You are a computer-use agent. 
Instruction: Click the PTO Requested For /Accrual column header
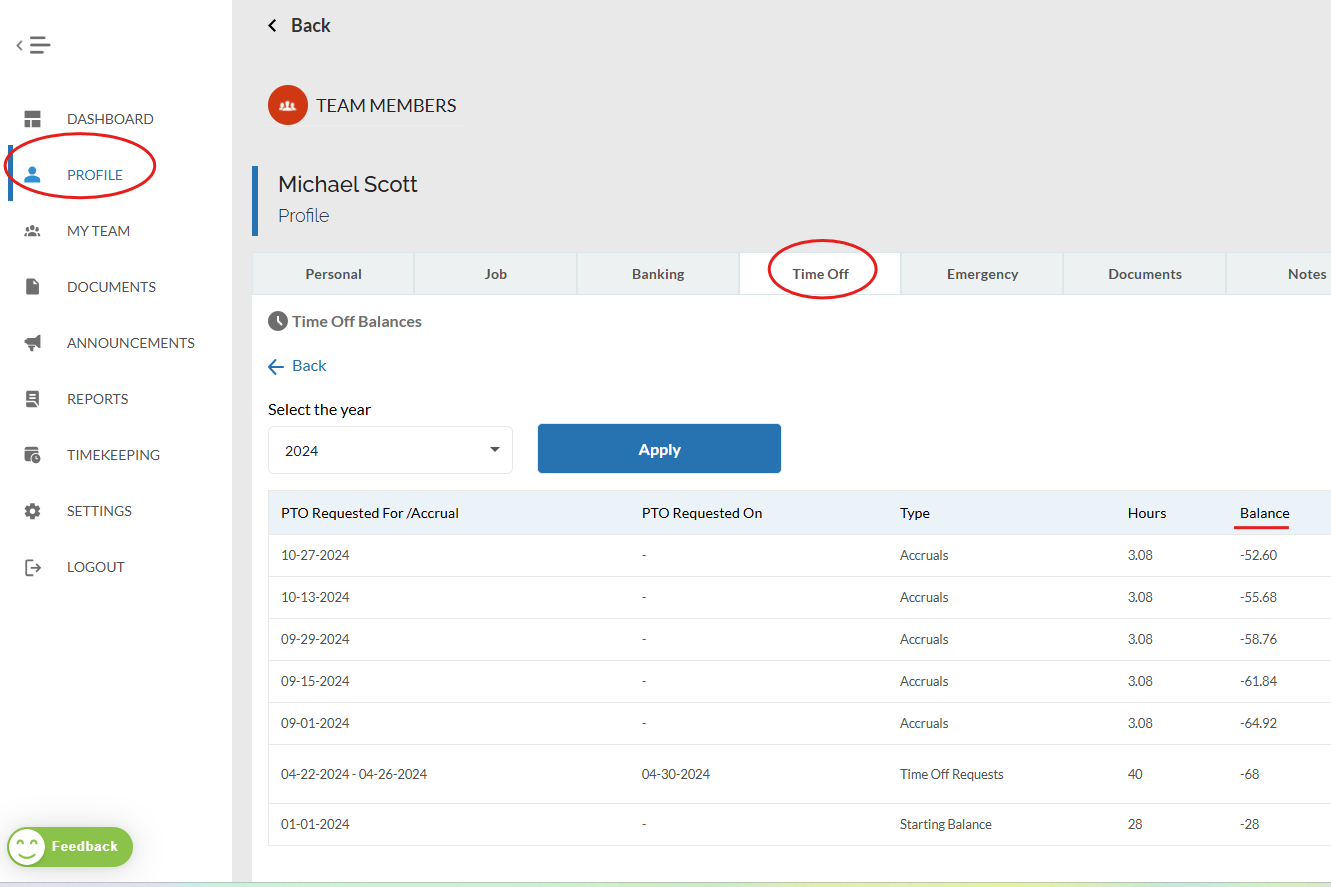370,513
